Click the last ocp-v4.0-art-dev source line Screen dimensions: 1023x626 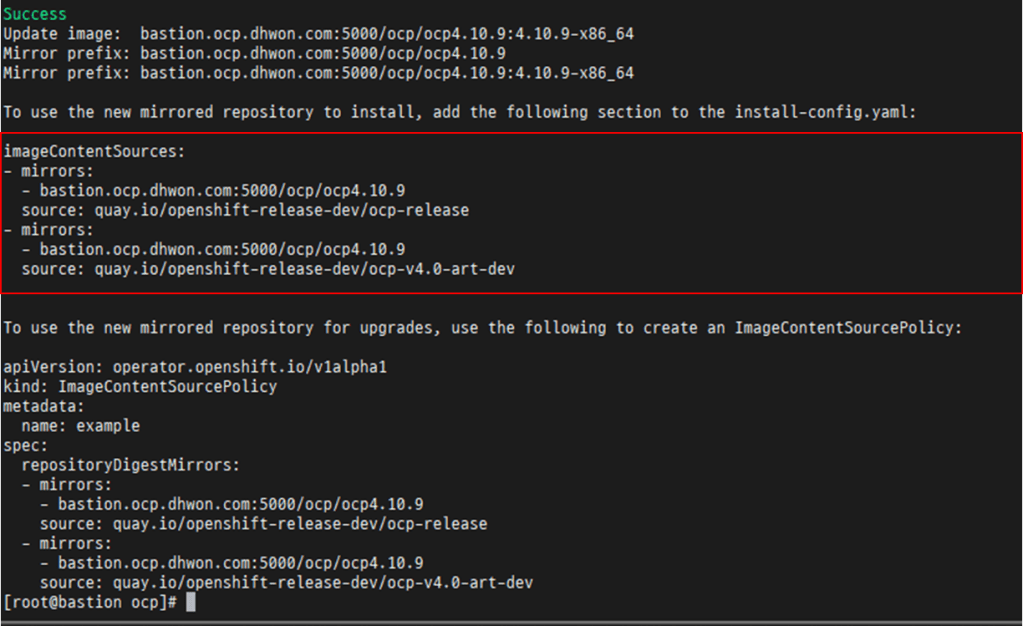pyautogui.click(x=286, y=582)
